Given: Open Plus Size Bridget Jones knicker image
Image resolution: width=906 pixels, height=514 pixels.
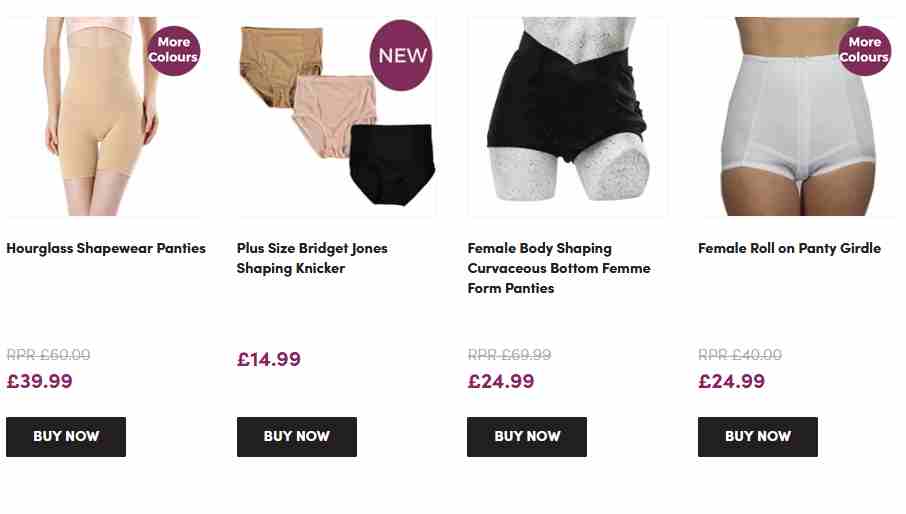Looking at the screenshot, I should (337, 116).
